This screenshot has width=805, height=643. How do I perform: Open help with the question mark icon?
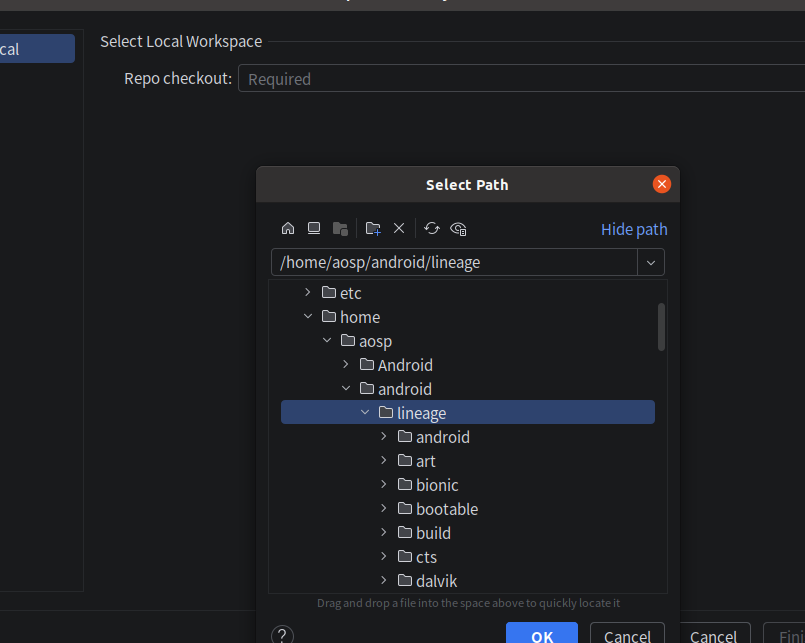point(282,635)
